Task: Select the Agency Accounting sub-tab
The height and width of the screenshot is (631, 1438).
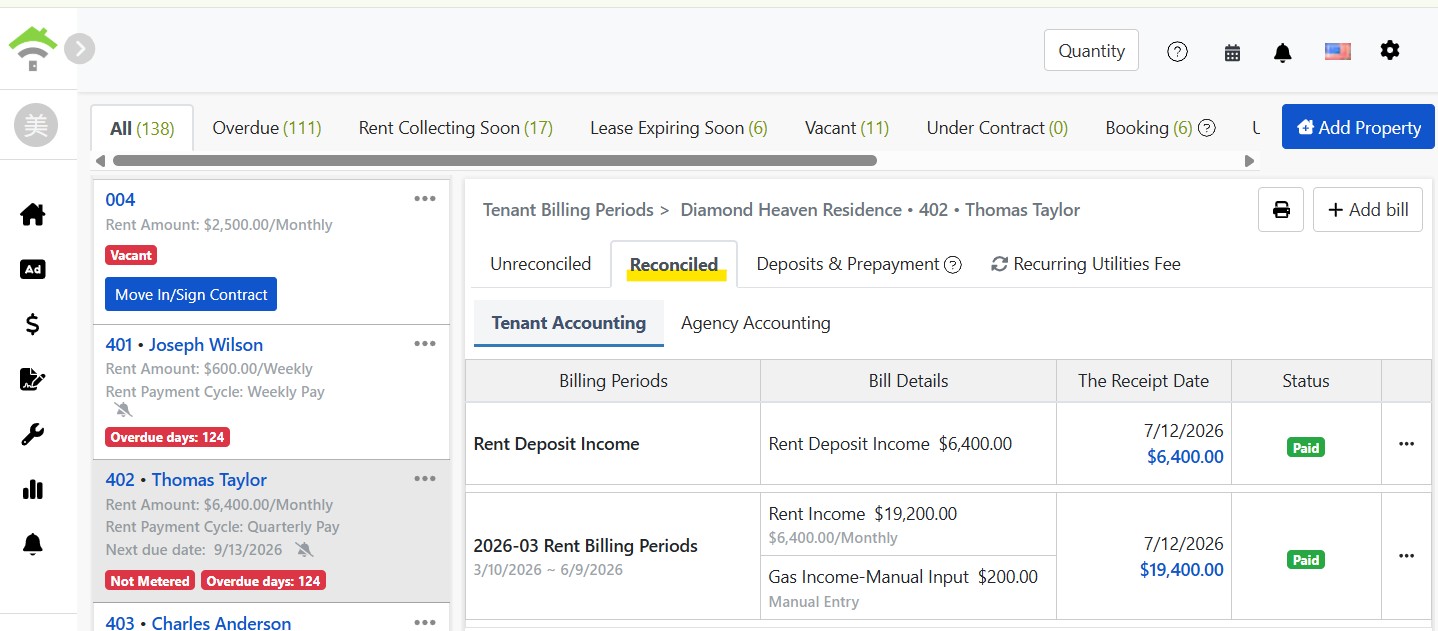Action: click(x=756, y=323)
